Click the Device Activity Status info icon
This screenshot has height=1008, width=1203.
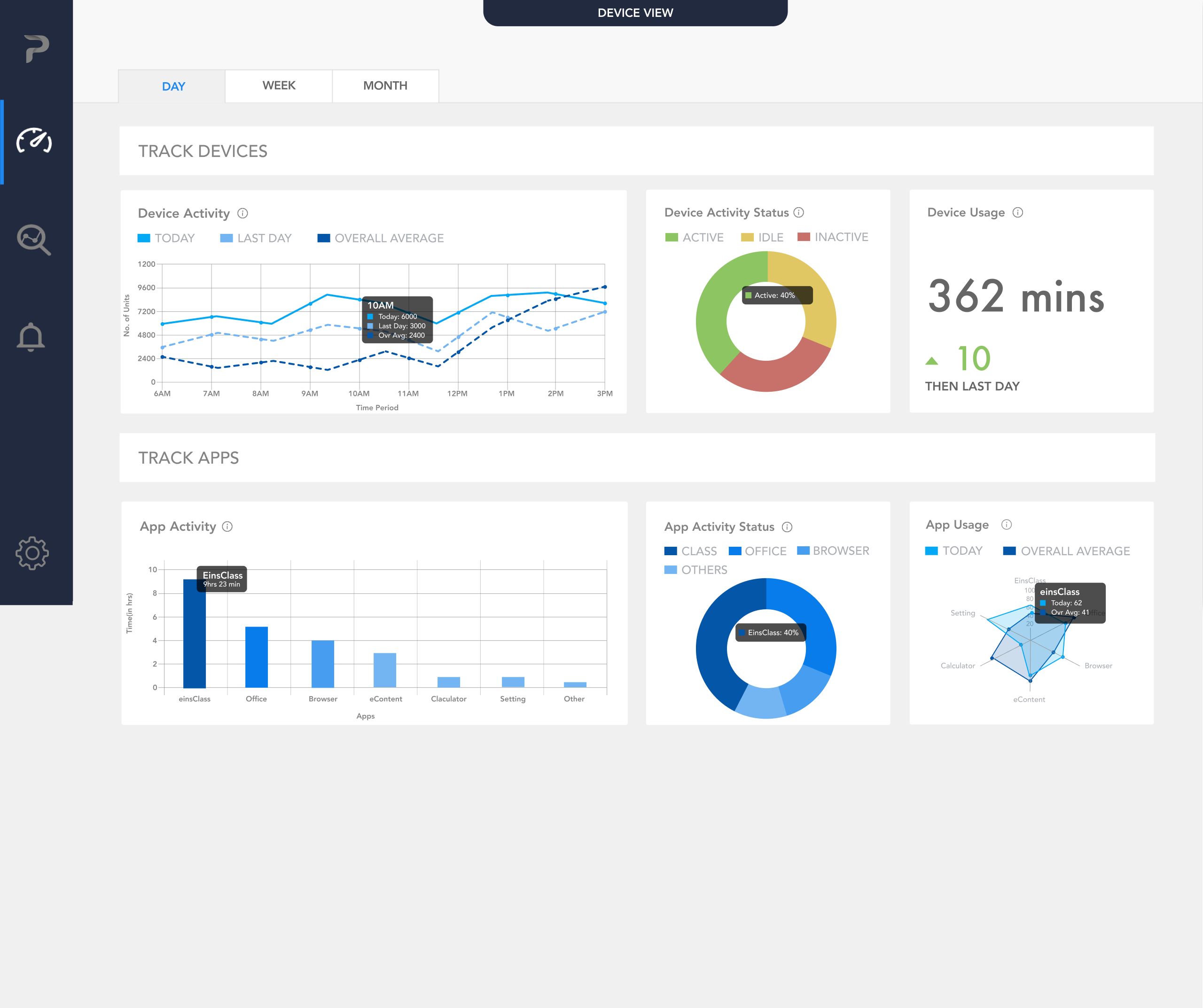point(798,212)
